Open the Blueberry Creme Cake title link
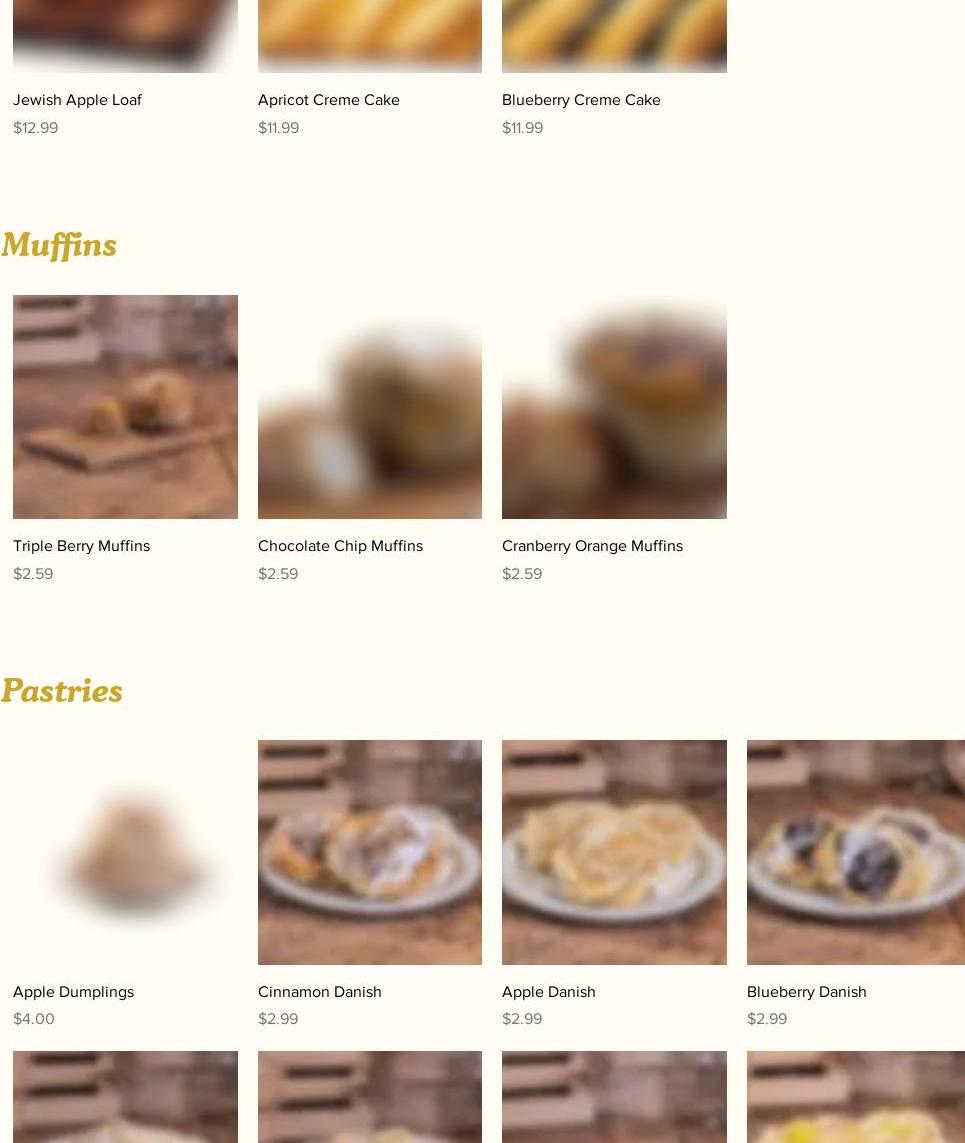The width and height of the screenshot is (965, 1143). point(581,100)
